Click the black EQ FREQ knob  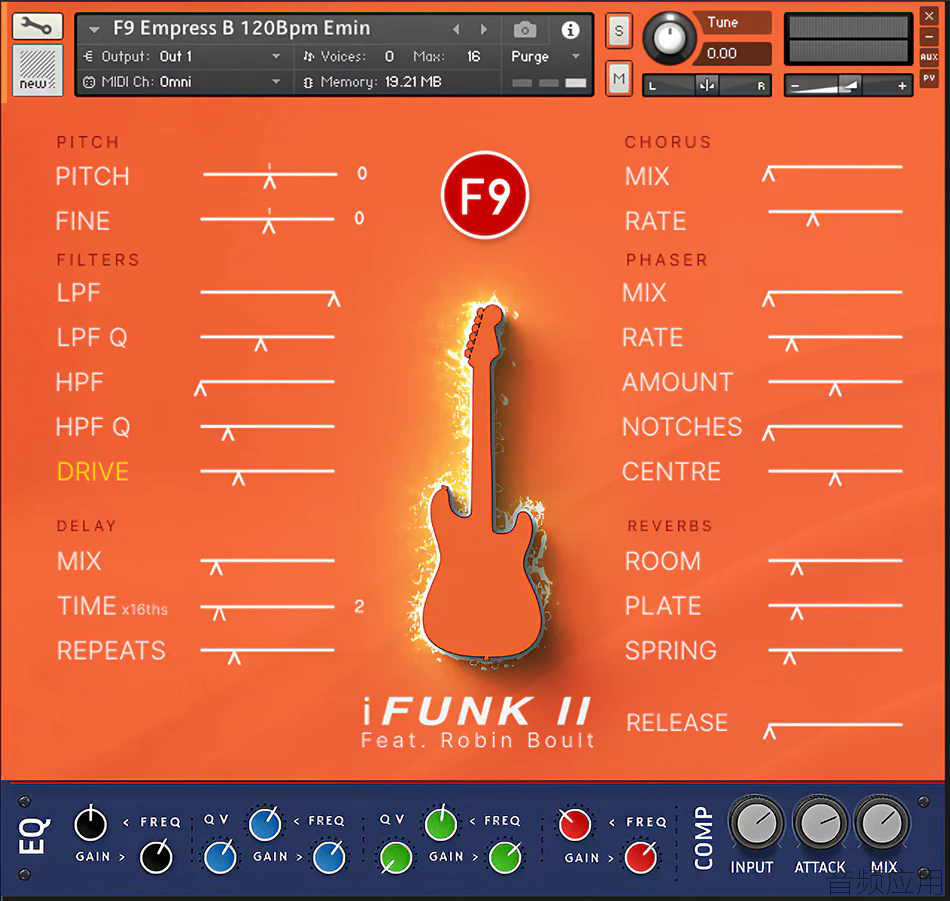point(90,824)
